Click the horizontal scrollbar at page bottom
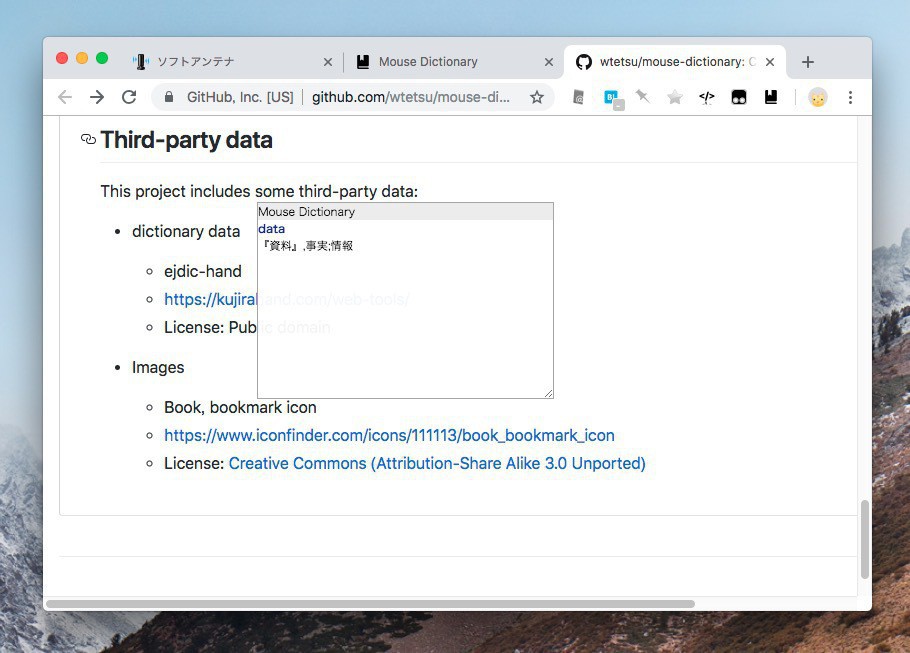 click(x=370, y=604)
